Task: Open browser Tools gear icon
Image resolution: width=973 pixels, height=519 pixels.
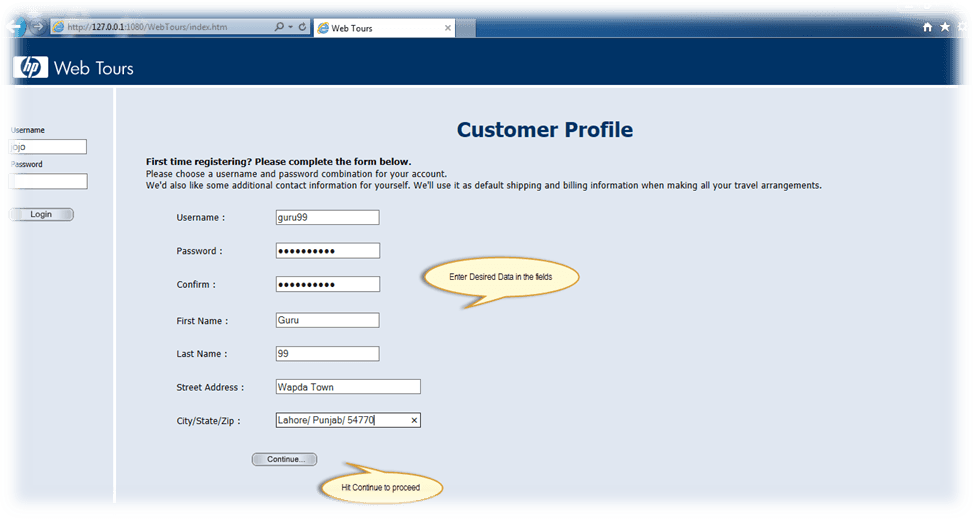Action: 961,27
